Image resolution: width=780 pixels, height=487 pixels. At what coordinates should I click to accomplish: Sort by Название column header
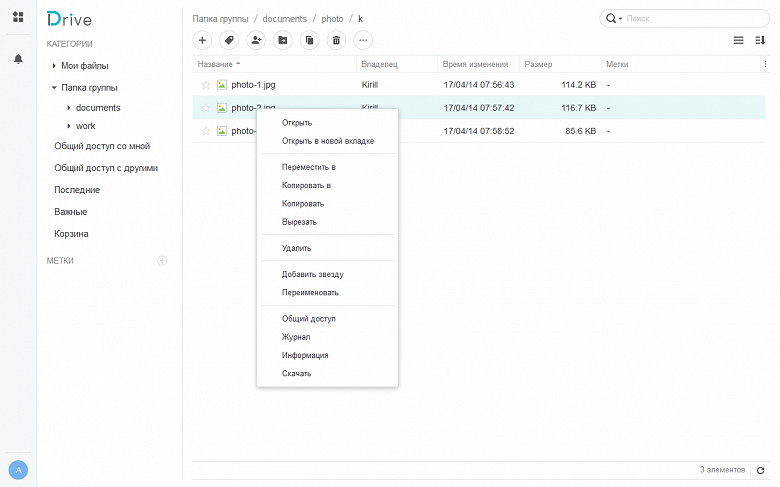tap(215, 64)
